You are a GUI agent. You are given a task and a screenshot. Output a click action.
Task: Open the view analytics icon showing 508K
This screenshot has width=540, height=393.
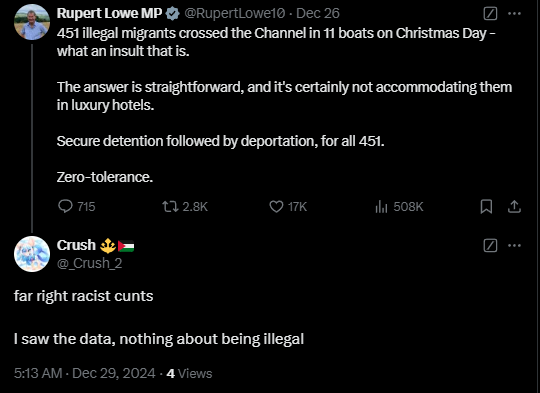tap(381, 207)
